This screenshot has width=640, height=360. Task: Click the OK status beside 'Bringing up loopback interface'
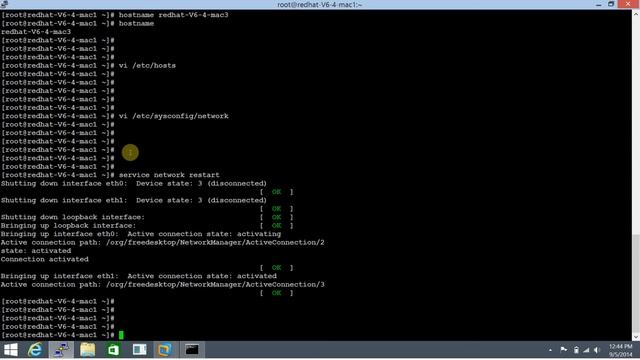[276, 225]
